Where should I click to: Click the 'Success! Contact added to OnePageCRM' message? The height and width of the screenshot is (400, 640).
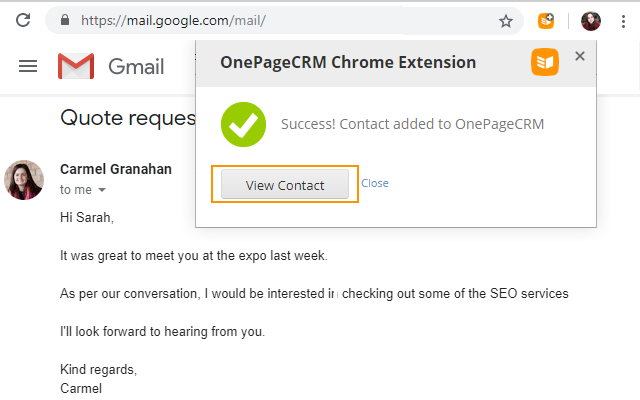click(412, 124)
